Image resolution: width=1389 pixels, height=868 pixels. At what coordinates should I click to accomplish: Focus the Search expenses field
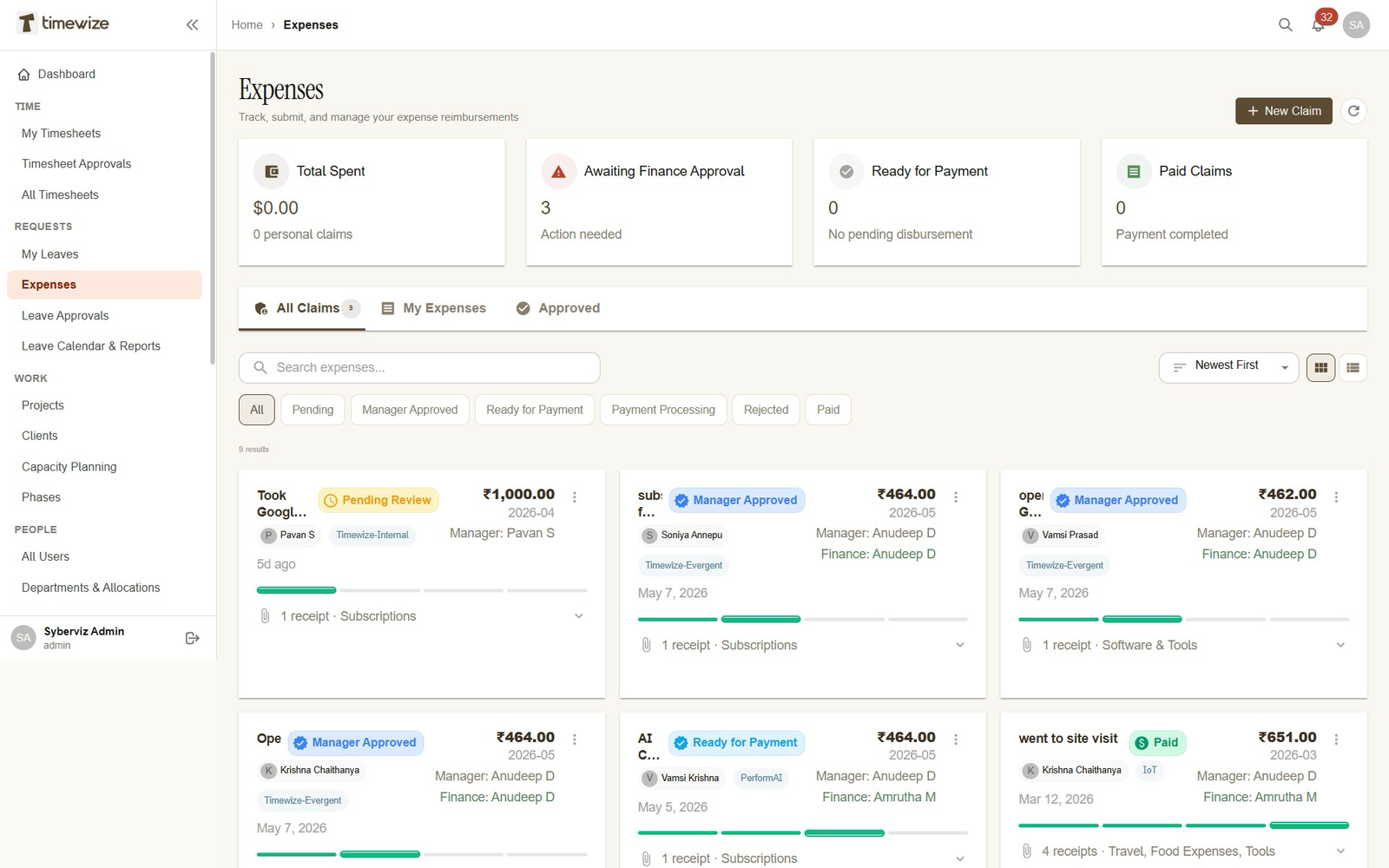coord(419,368)
